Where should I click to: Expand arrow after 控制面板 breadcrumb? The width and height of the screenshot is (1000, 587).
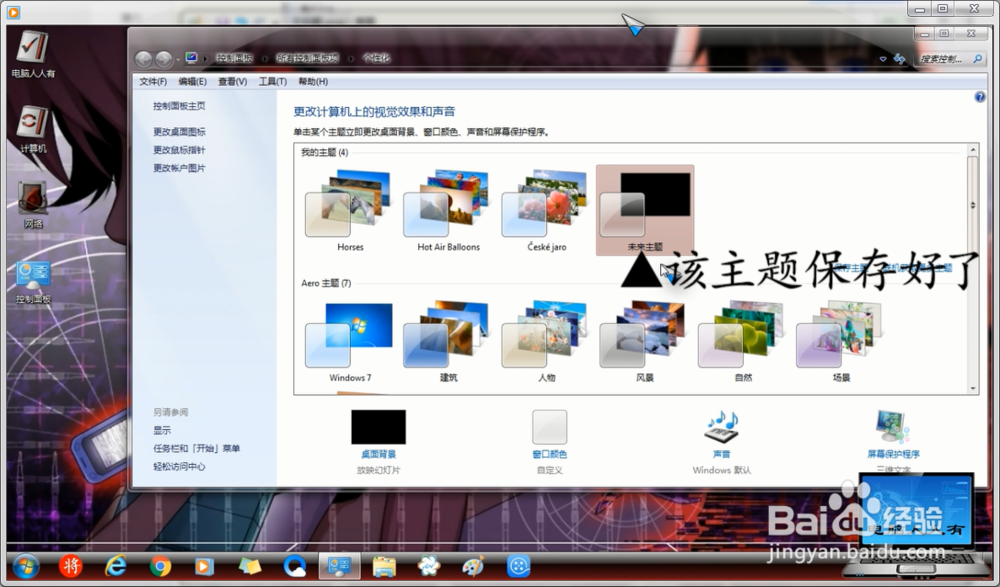pyautogui.click(x=265, y=59)
